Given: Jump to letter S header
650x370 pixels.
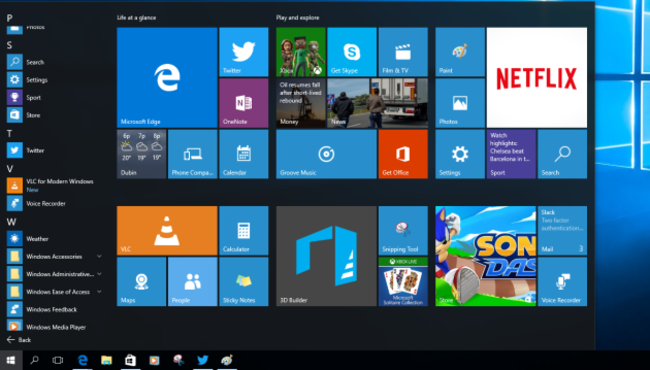Looking at the screenshot, I should coord(9,45).
